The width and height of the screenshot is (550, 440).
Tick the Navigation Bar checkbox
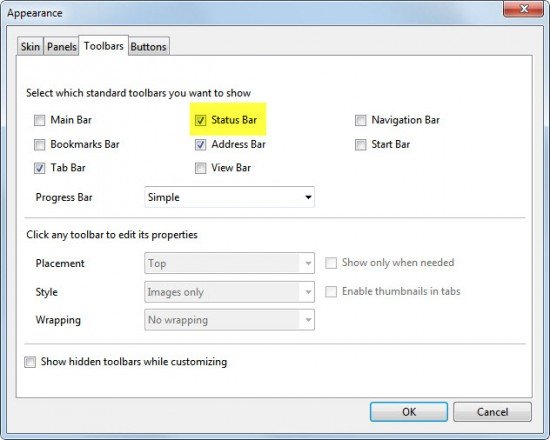click(x=361, y=120)
